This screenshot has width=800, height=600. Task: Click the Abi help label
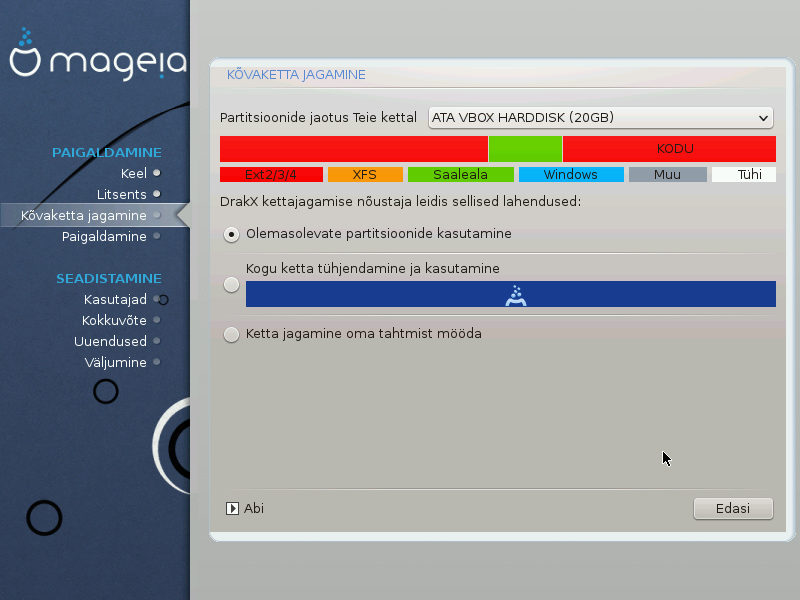pyautogui.click(x=254, y=509)
